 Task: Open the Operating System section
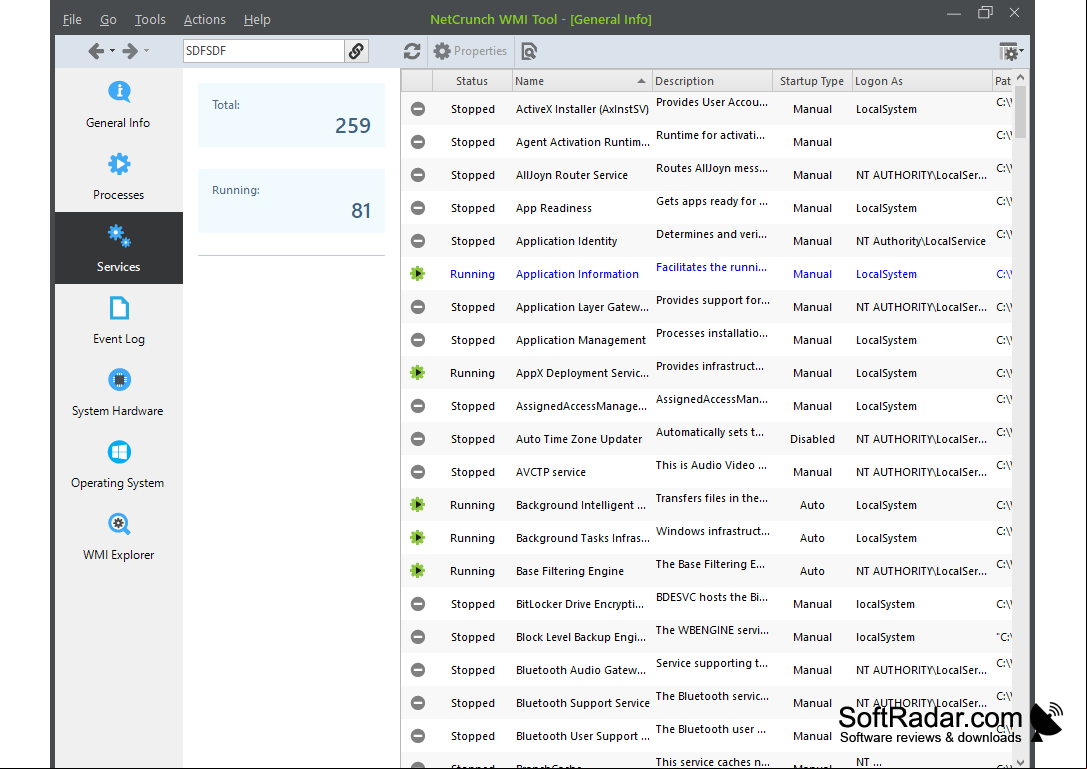click(x=119, y=465)
